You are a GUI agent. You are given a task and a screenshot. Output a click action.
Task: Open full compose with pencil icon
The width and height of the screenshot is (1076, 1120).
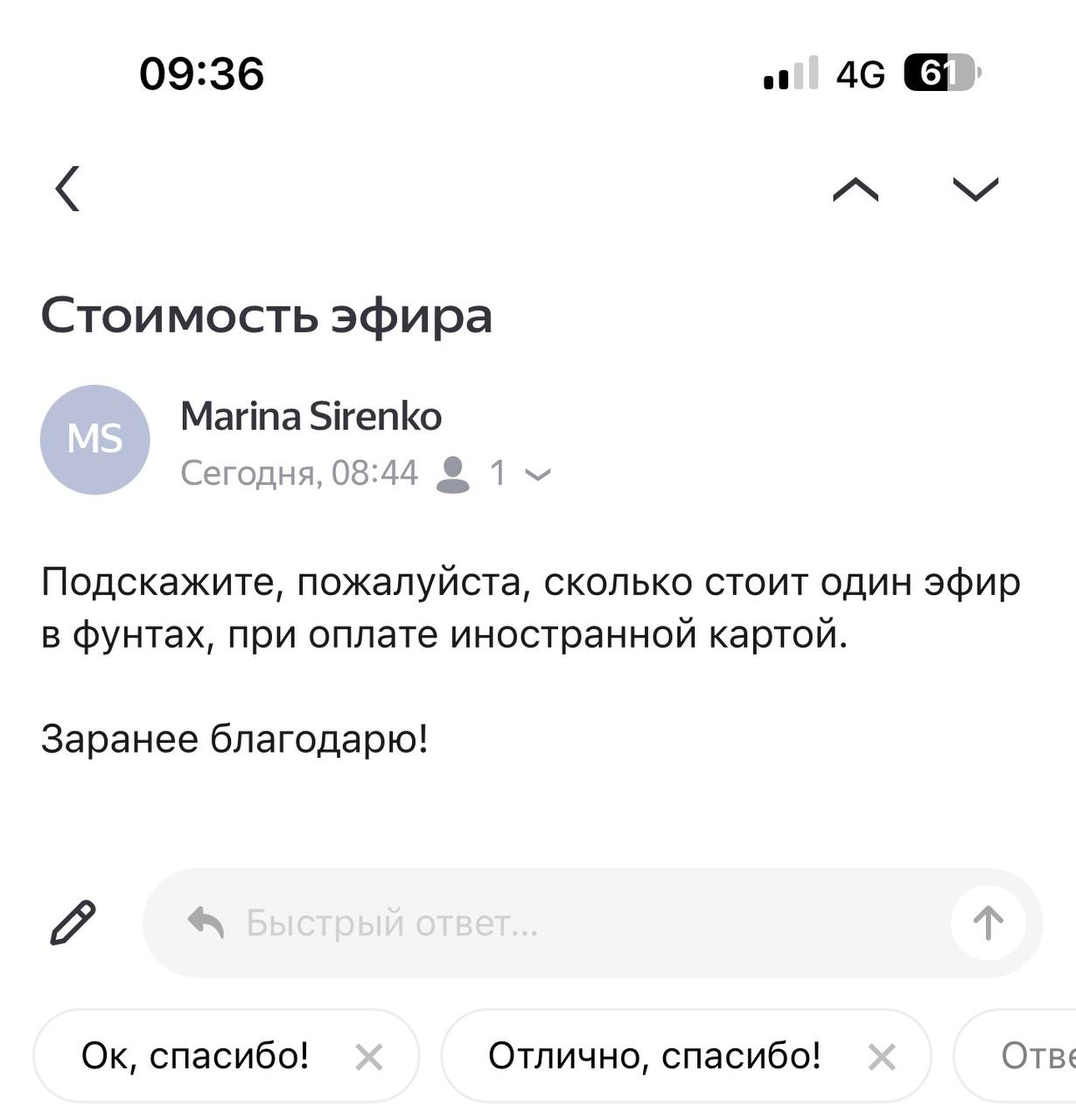[73, 922]
